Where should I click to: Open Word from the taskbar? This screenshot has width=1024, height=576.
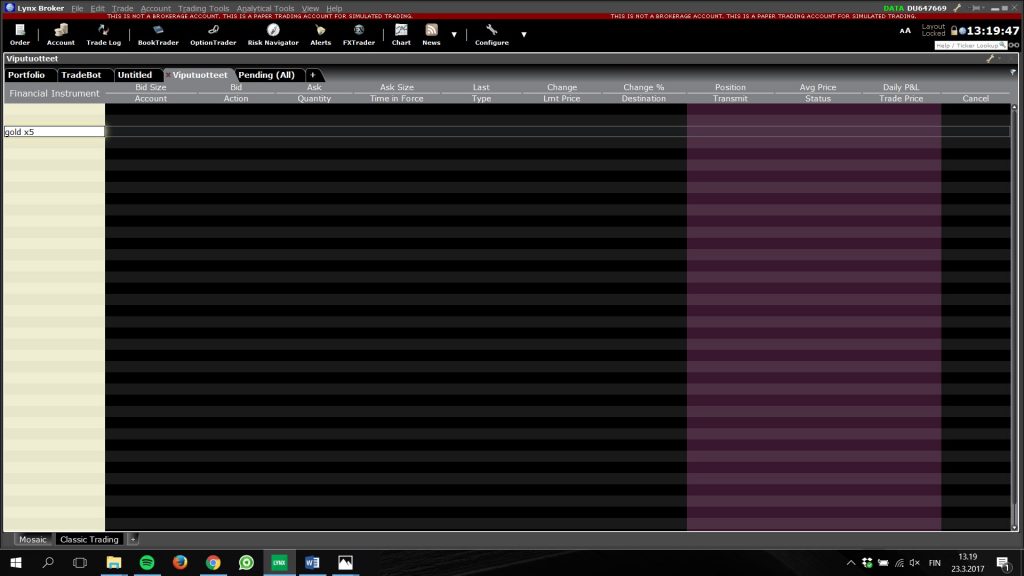click(x=312, y=562)
